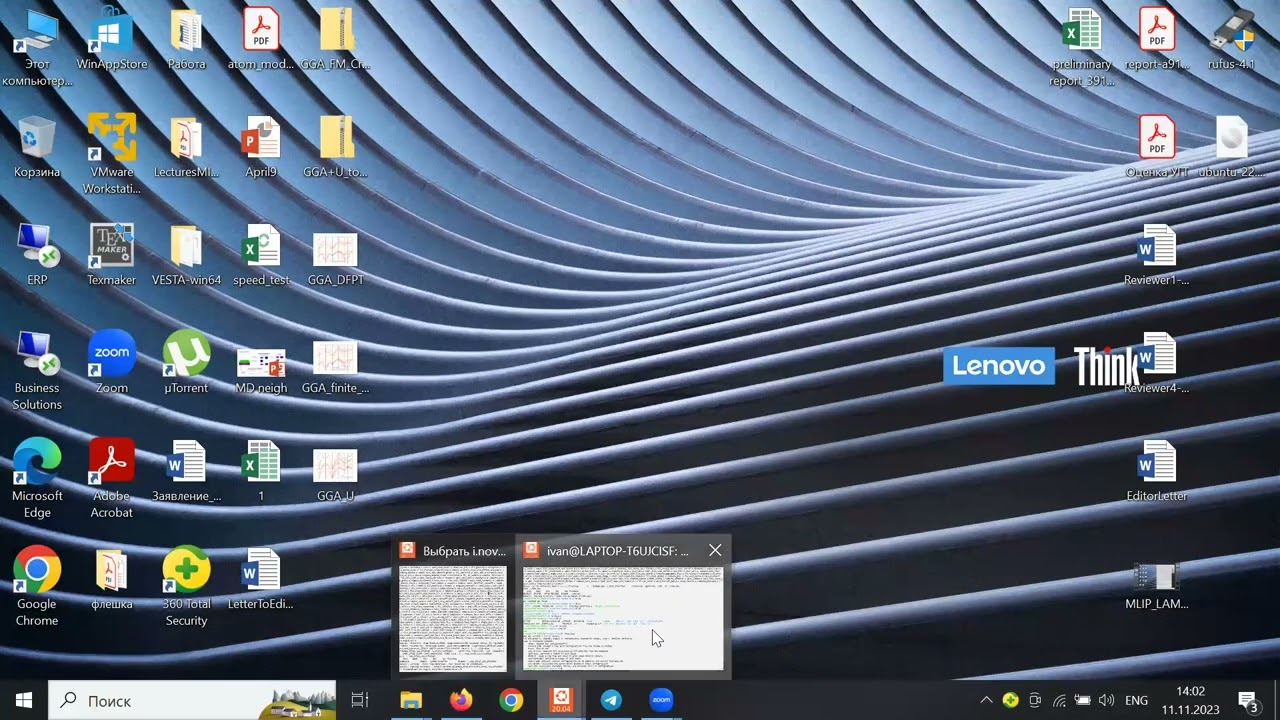Launch rufus-4.1 from the desktop
1280x720 pixels.
tap(1232, 40)
